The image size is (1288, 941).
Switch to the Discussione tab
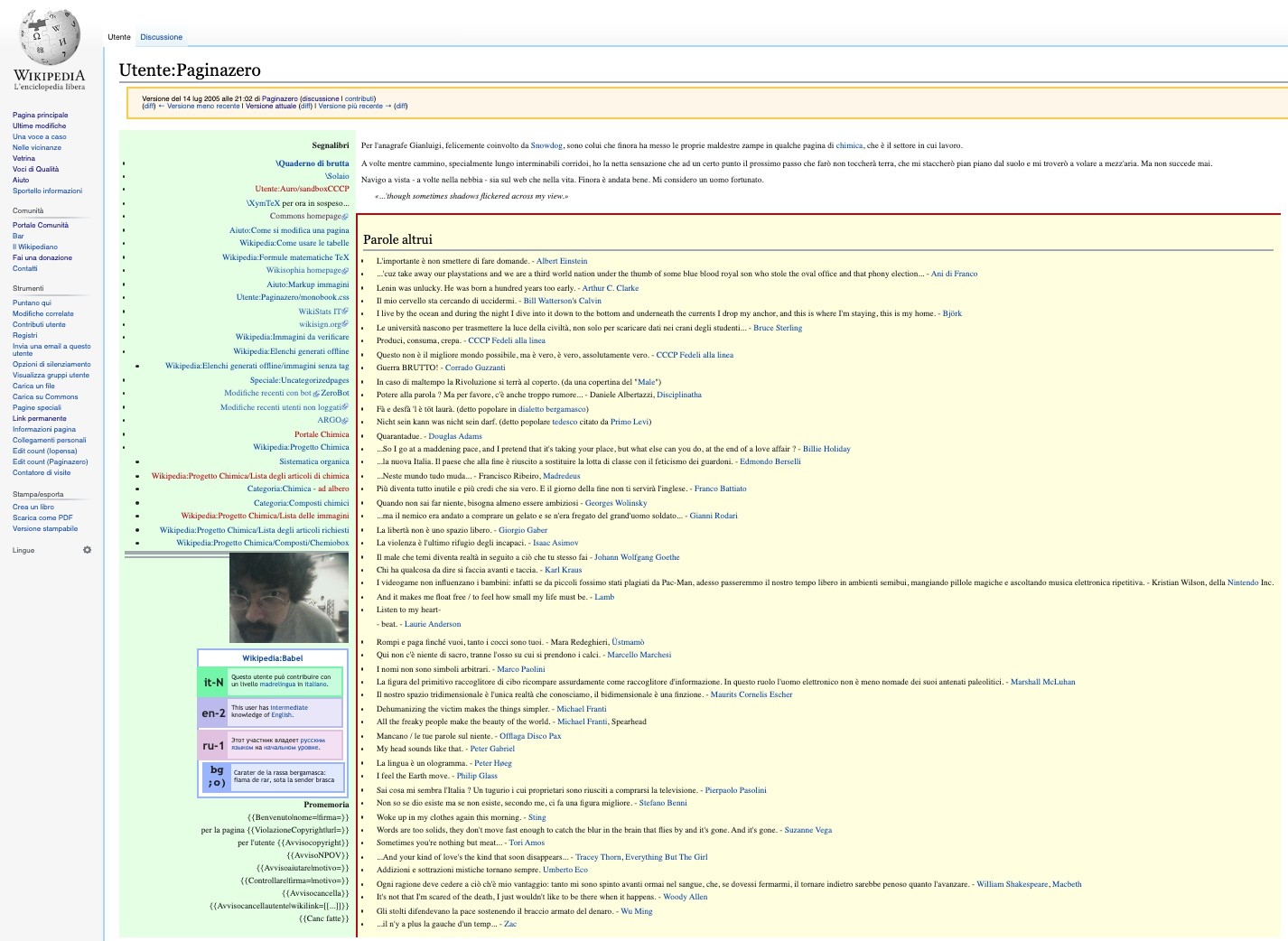(162, 37)
